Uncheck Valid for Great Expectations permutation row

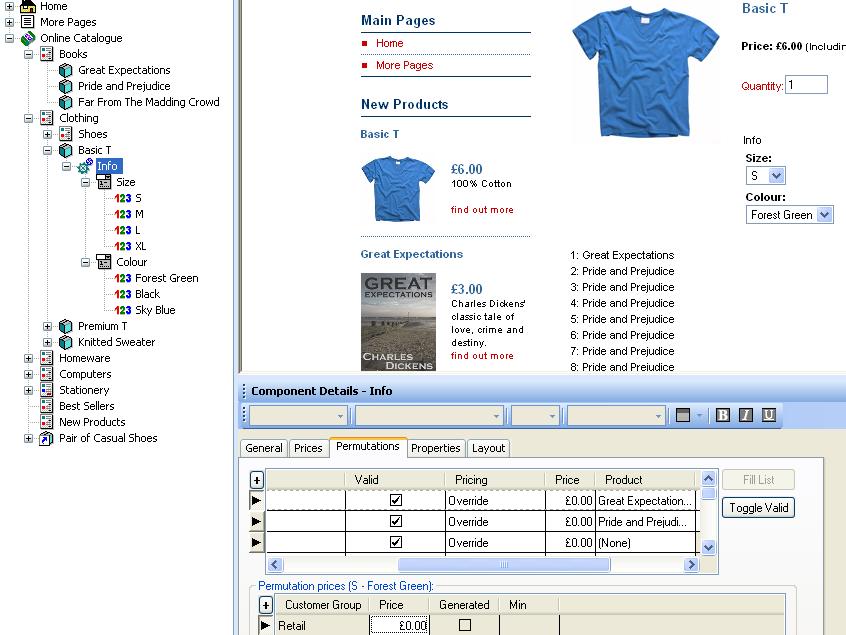pos(396,500)
